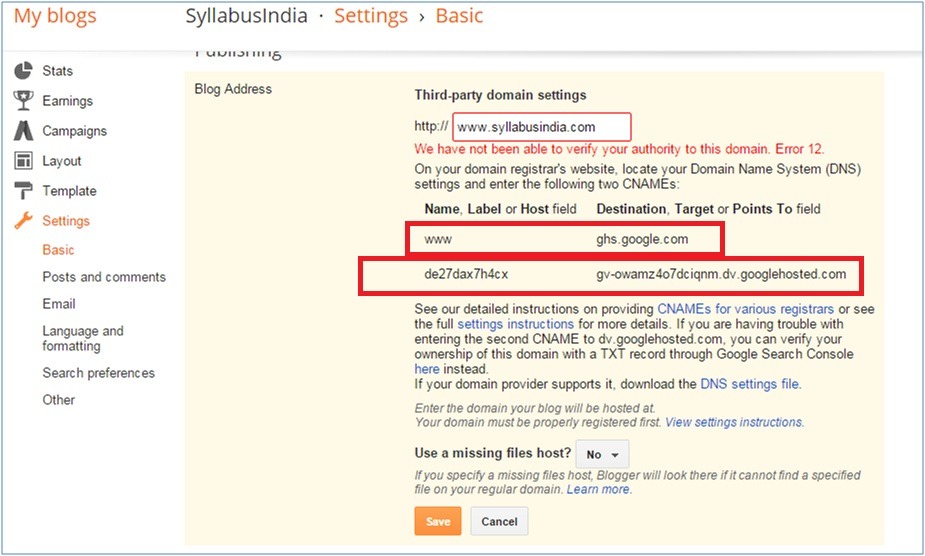Click the Cancel button
This screenshot has width=925, height=556.
pos(499,521)
